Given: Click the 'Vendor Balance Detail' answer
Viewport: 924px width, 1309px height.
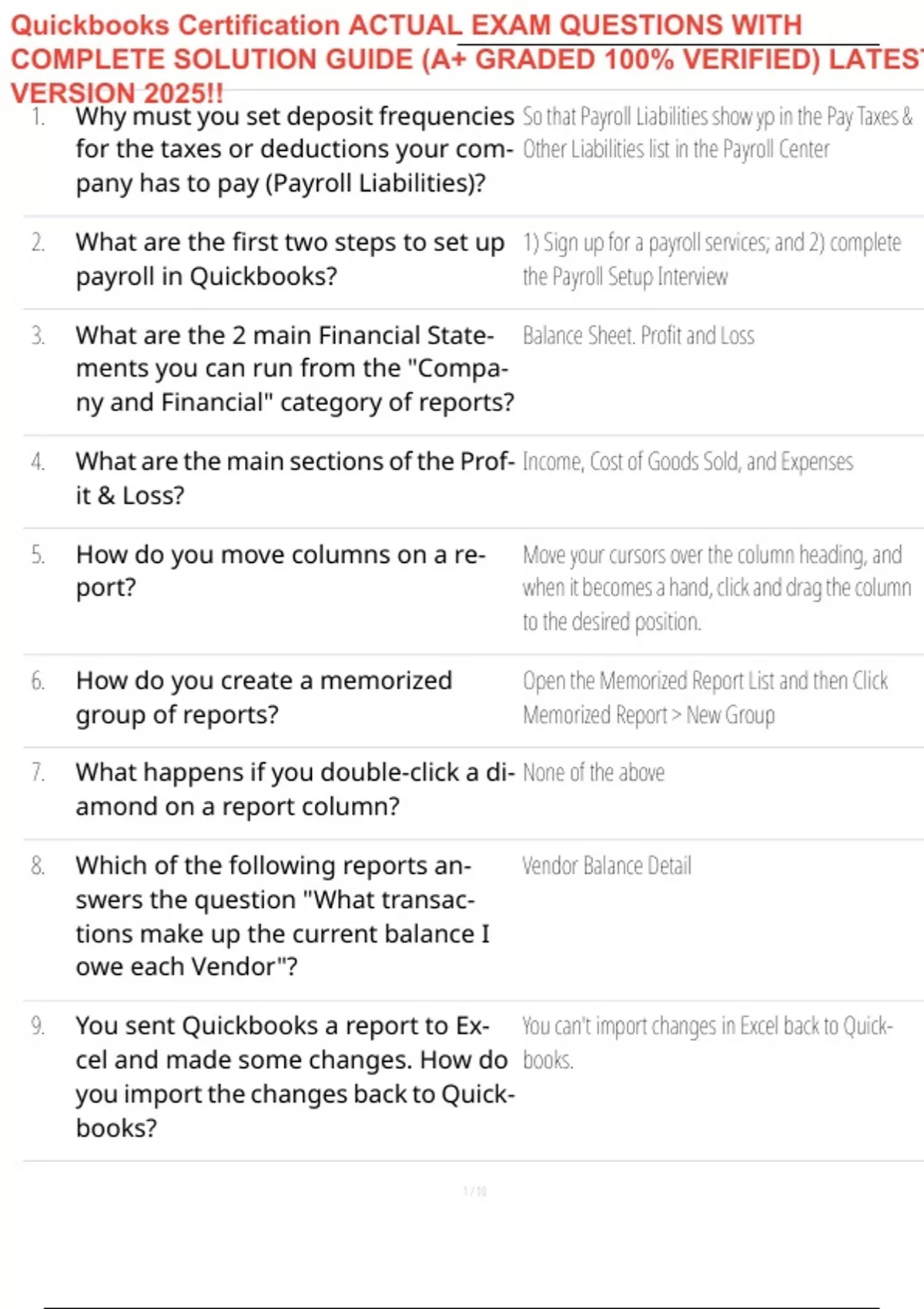Looking at the screenshot, I should (607, 866).
